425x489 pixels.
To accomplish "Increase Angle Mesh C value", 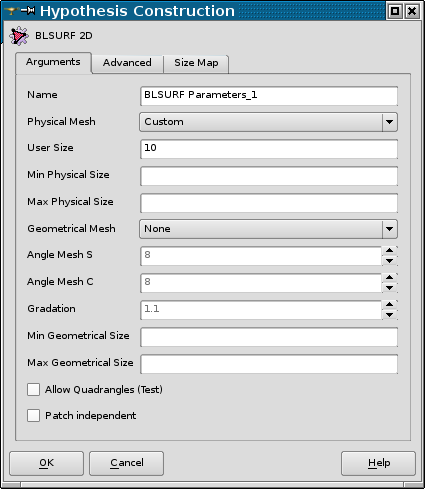I will (389, 278).
